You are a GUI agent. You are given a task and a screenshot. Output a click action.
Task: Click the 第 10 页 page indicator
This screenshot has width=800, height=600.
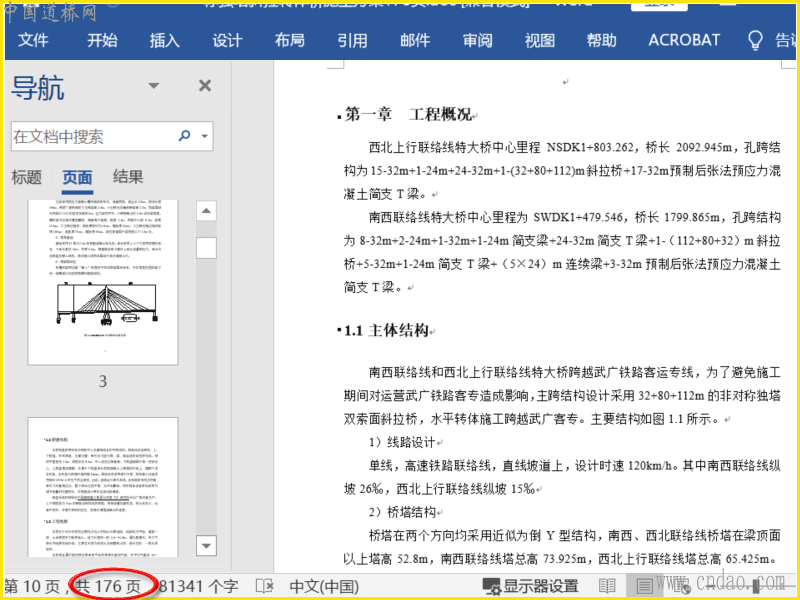(32, 586)
